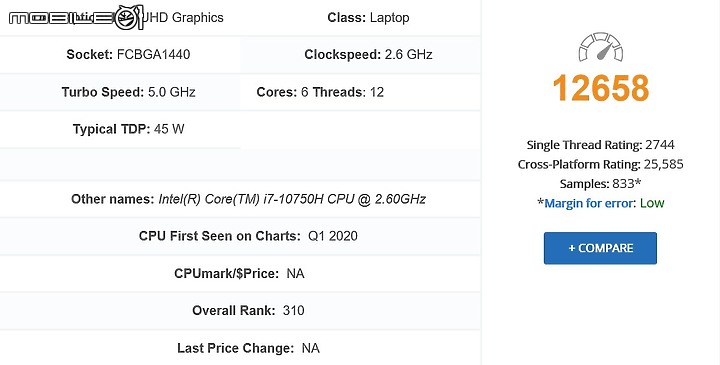Click the Turbo Speed: 5.0 GHz cell
The height and width of the screenshot is (365, 720).
click(120, 92)
